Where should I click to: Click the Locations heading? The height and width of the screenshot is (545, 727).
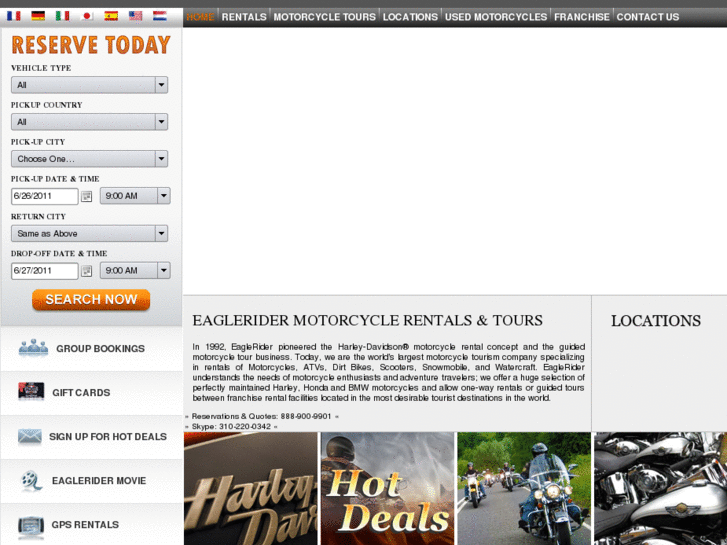tap(656, 321)
